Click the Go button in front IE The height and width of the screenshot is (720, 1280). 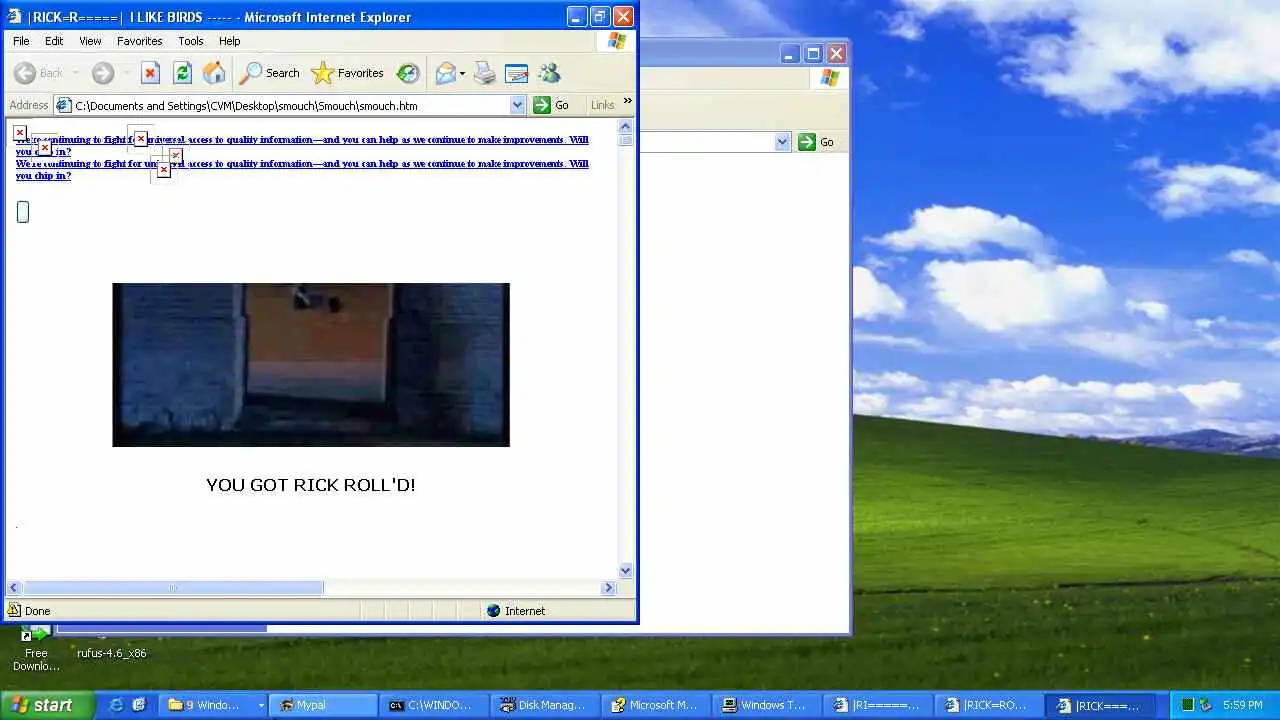[551, 105]
